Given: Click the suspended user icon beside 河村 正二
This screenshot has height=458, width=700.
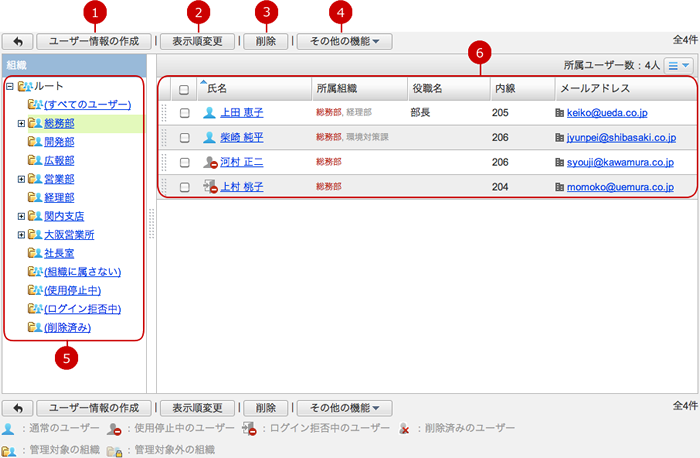Looking at the screenshot, I should pyautogui.click(x=210, y=162).
